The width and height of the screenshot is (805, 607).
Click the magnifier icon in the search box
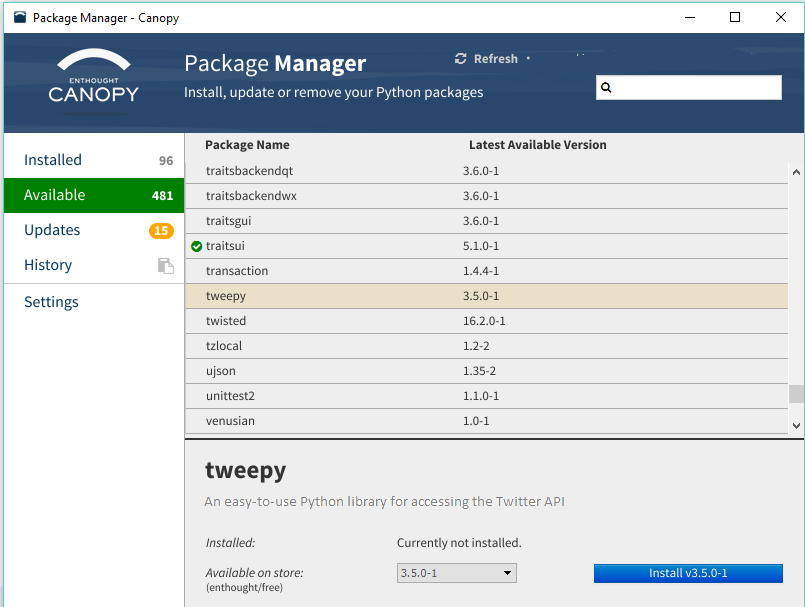coord(606,87)
